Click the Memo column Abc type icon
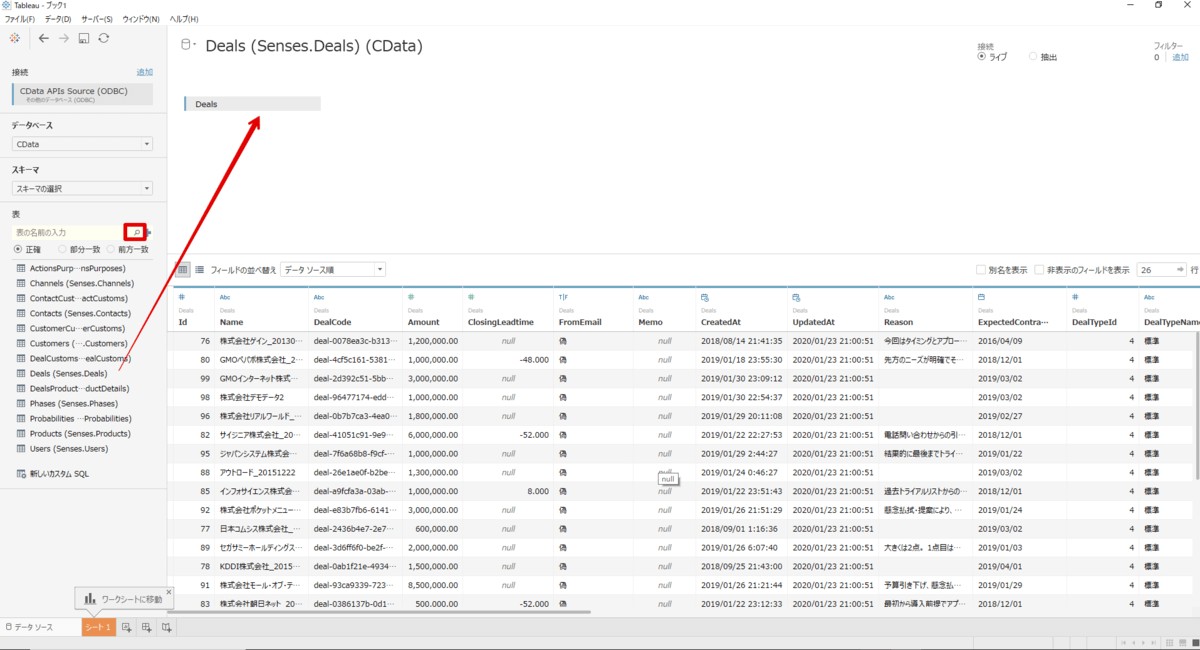Image resolution: width=1200 pixels, height=650 pixels. (x=644, y=297)
